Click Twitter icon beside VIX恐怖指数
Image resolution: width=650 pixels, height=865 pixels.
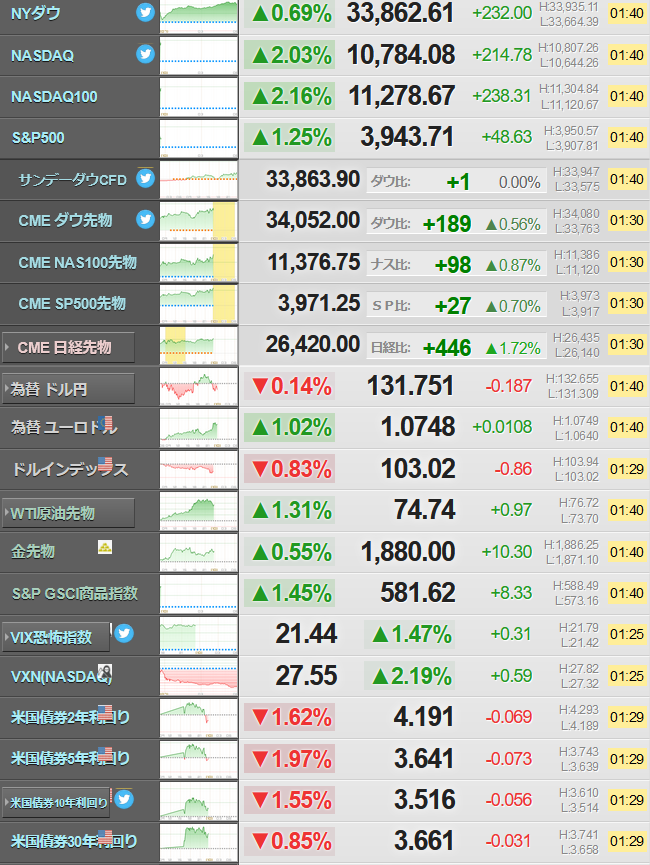pyautogui.click(x=124, y=633)
